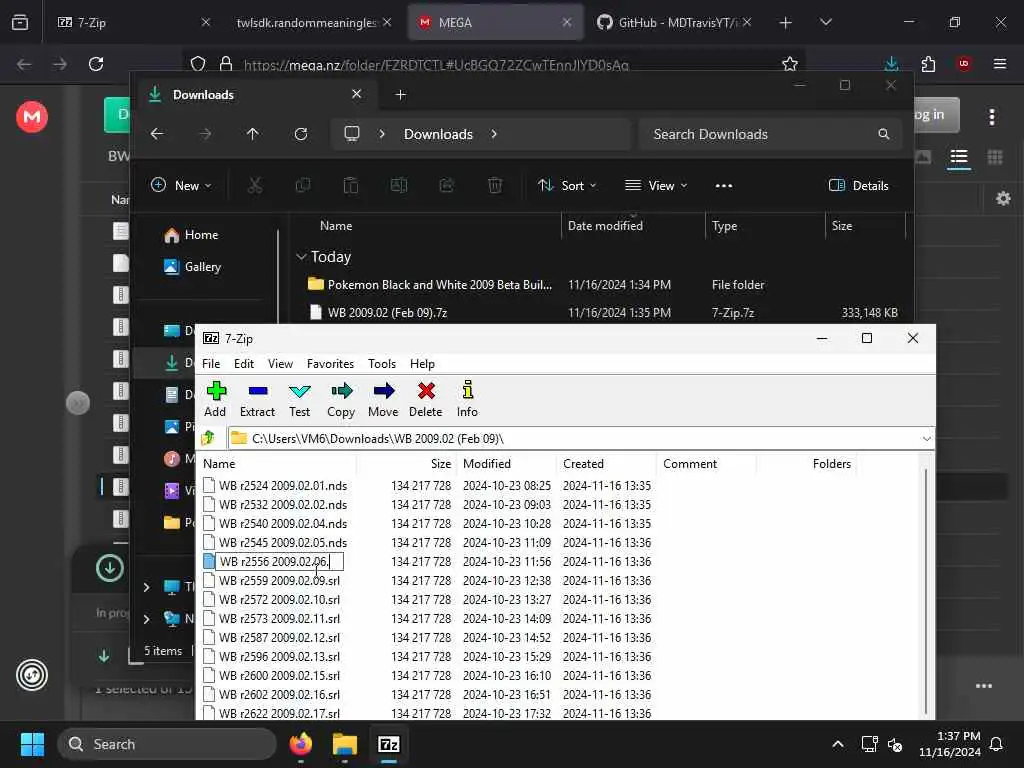Image resolution: width=1024 pixels, height=768 pixels.
Task: Open the Windows Start menu
Action: coord(32,744)
